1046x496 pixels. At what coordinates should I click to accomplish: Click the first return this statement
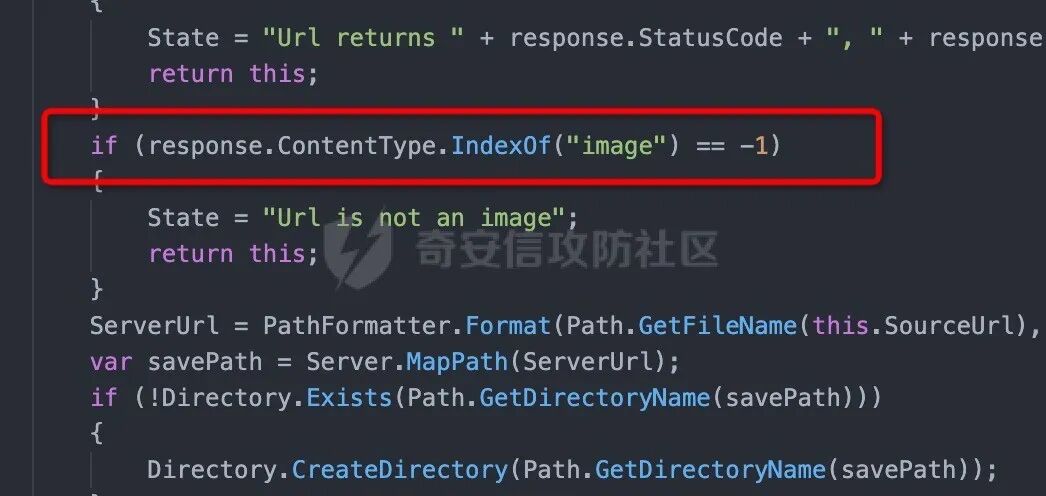click(x=233, y=73)
